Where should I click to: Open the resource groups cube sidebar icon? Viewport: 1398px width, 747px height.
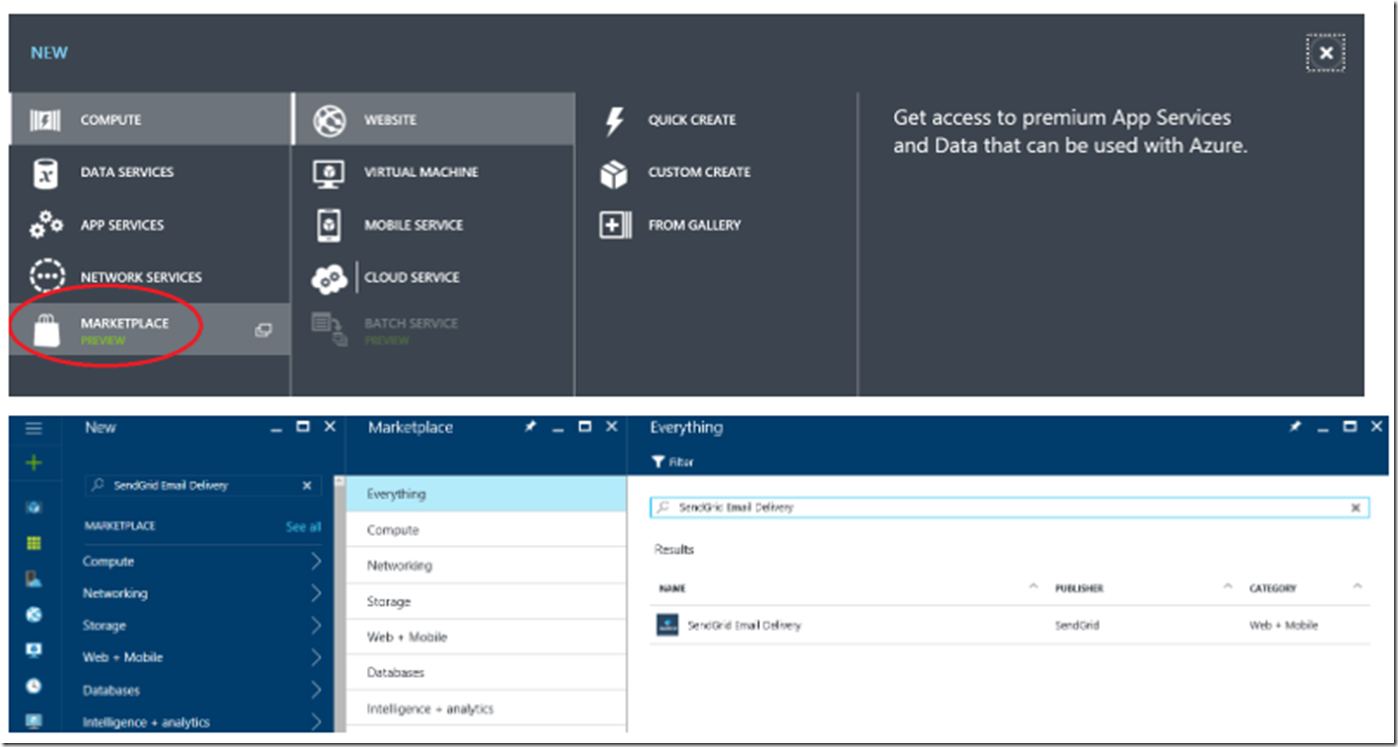(x=34, y=508)
